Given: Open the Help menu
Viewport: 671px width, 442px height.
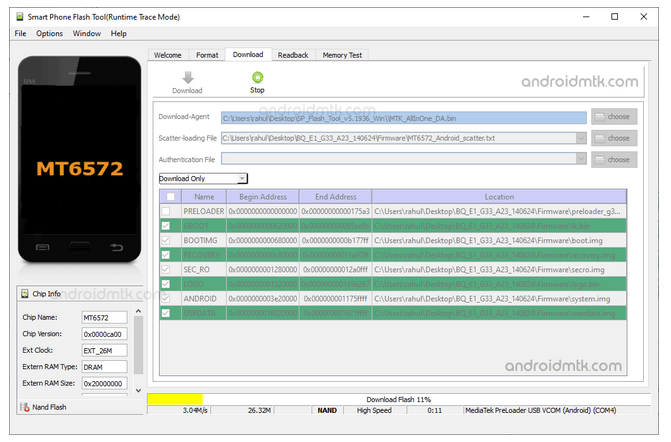Looking at the screenshot, I should [x=119, y=33].
